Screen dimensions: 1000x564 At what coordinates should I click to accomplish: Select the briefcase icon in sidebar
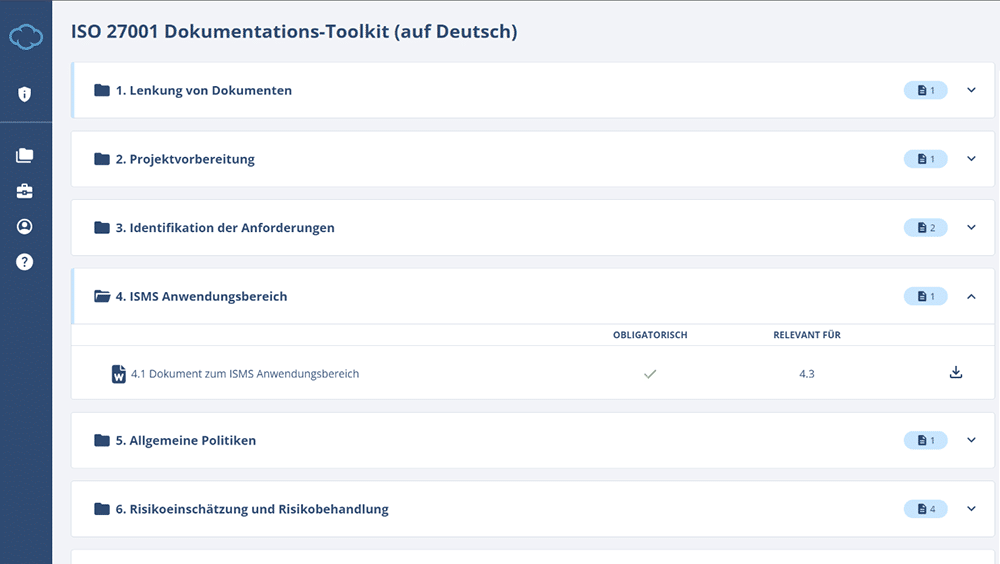(25, 191)
